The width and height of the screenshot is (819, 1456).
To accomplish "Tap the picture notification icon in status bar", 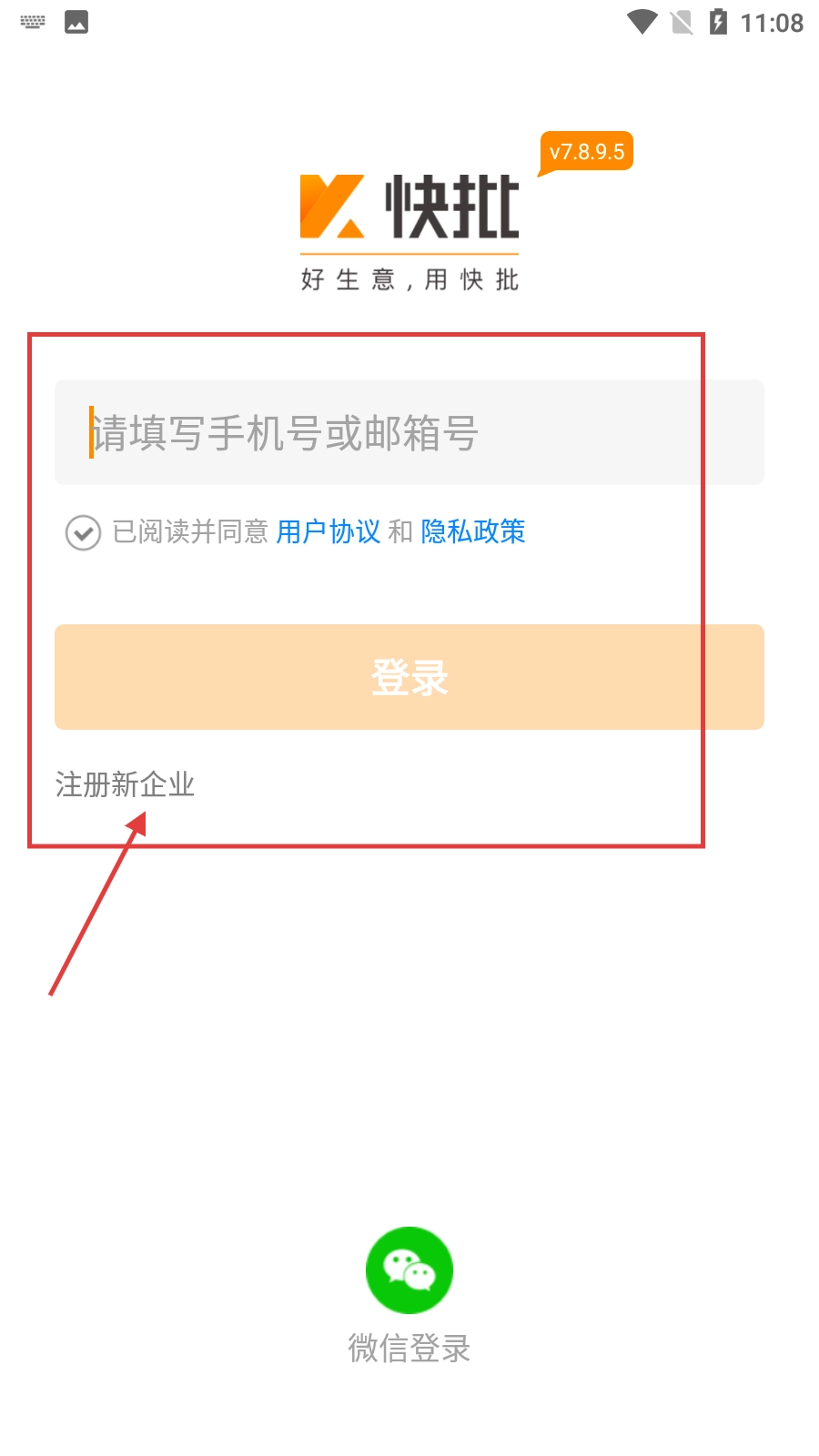I will 76,22.
